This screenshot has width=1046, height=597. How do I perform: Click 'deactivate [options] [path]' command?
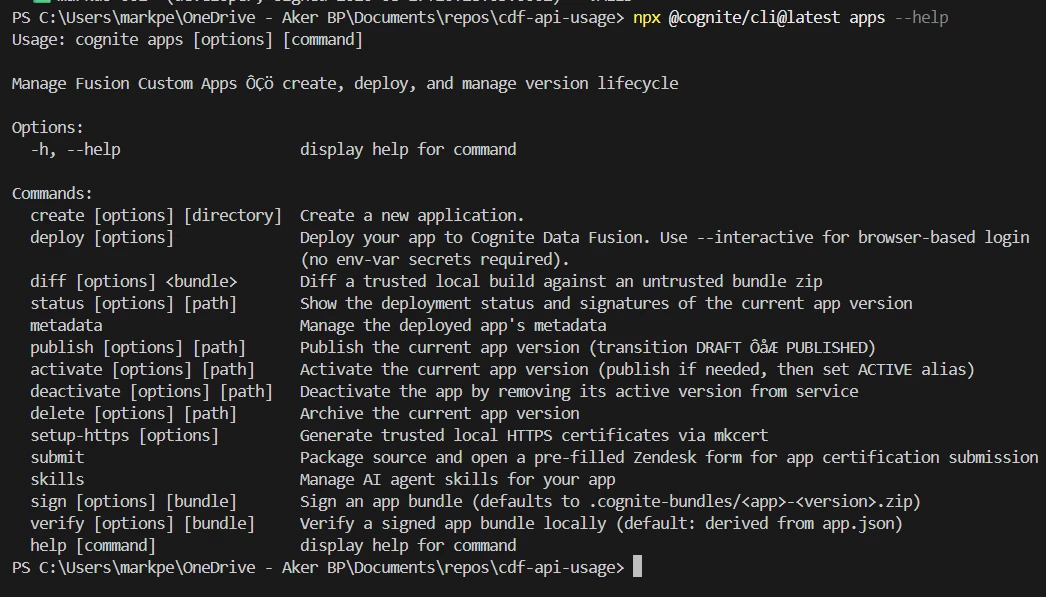click(151, 392)
